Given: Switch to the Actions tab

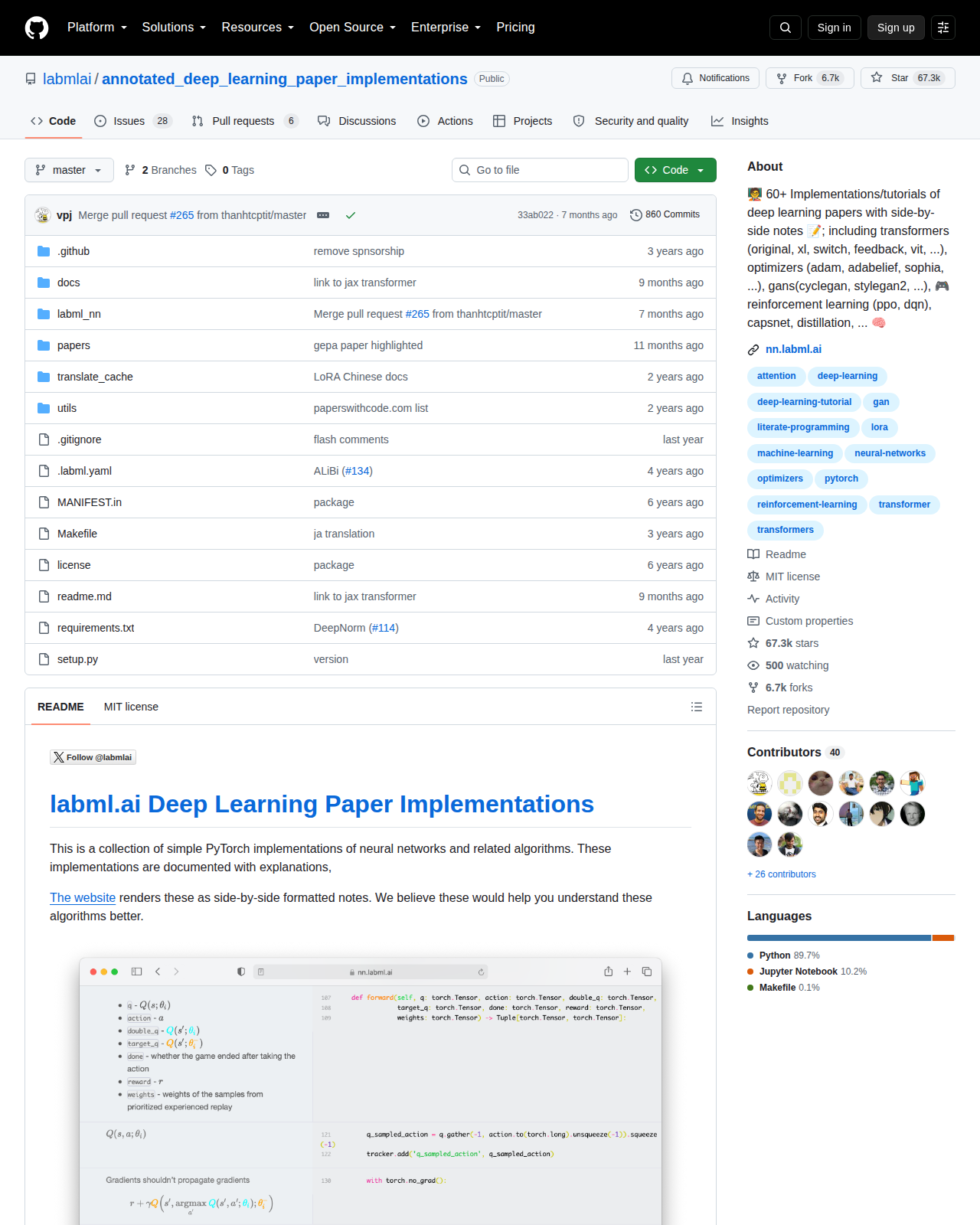Looking at the screenshot, I should click(x=445, y=121).
